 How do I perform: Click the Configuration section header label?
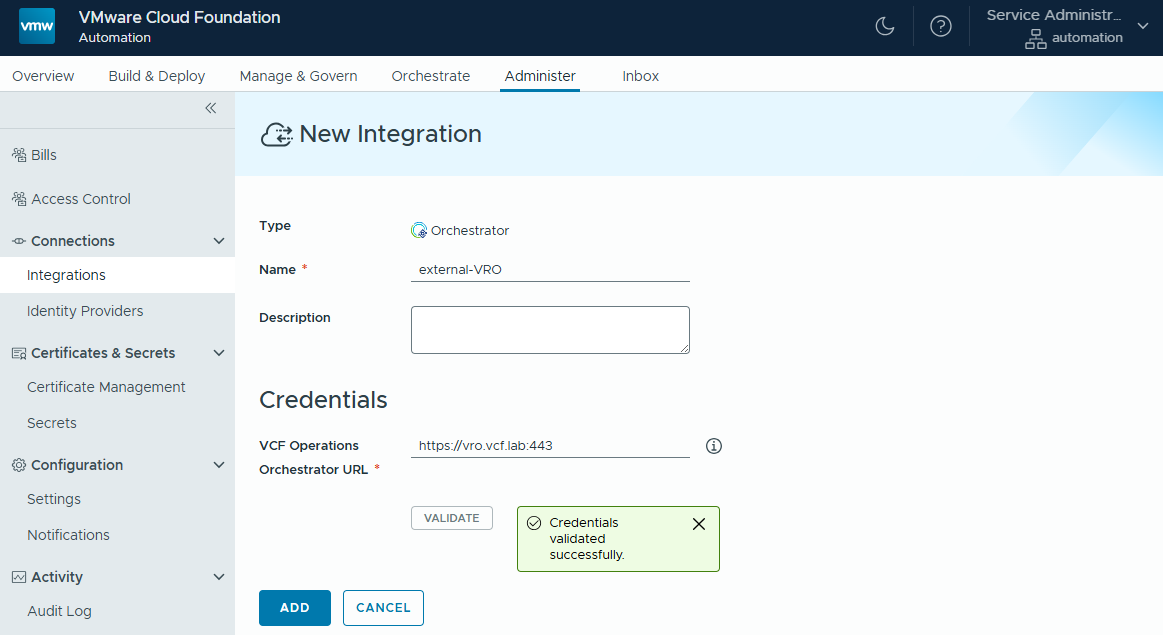(77, 465)
